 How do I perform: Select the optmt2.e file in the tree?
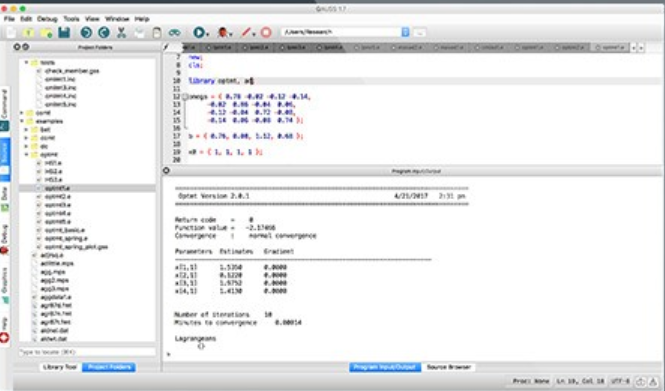pos(58,196)
